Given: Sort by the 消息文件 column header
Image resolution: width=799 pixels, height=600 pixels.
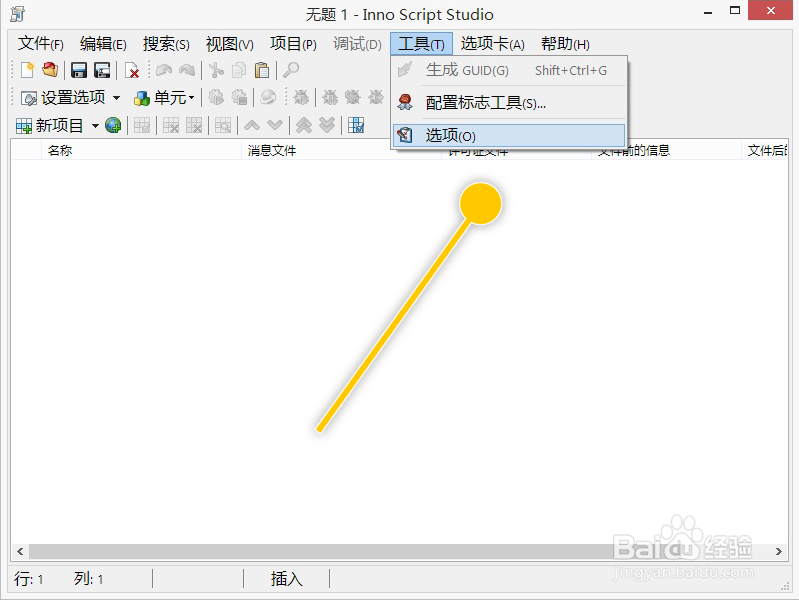Looking at the screenshot, I should coord(341,150).
